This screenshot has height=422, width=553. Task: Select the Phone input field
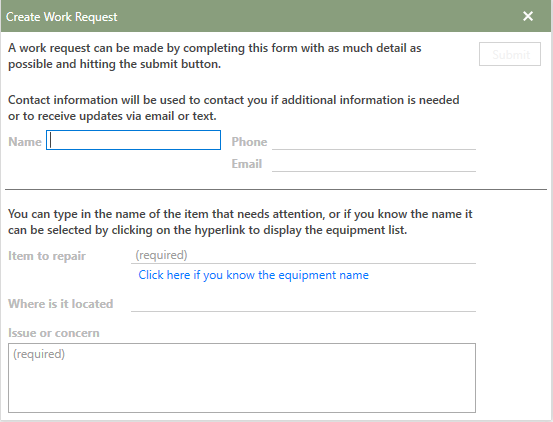click(374, 141)
